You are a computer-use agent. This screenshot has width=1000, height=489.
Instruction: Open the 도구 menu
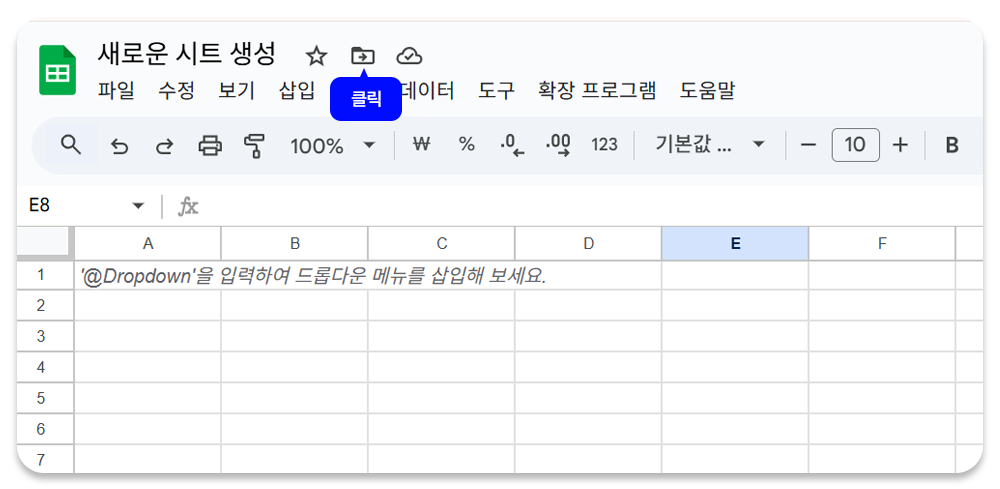coord(496,91)
